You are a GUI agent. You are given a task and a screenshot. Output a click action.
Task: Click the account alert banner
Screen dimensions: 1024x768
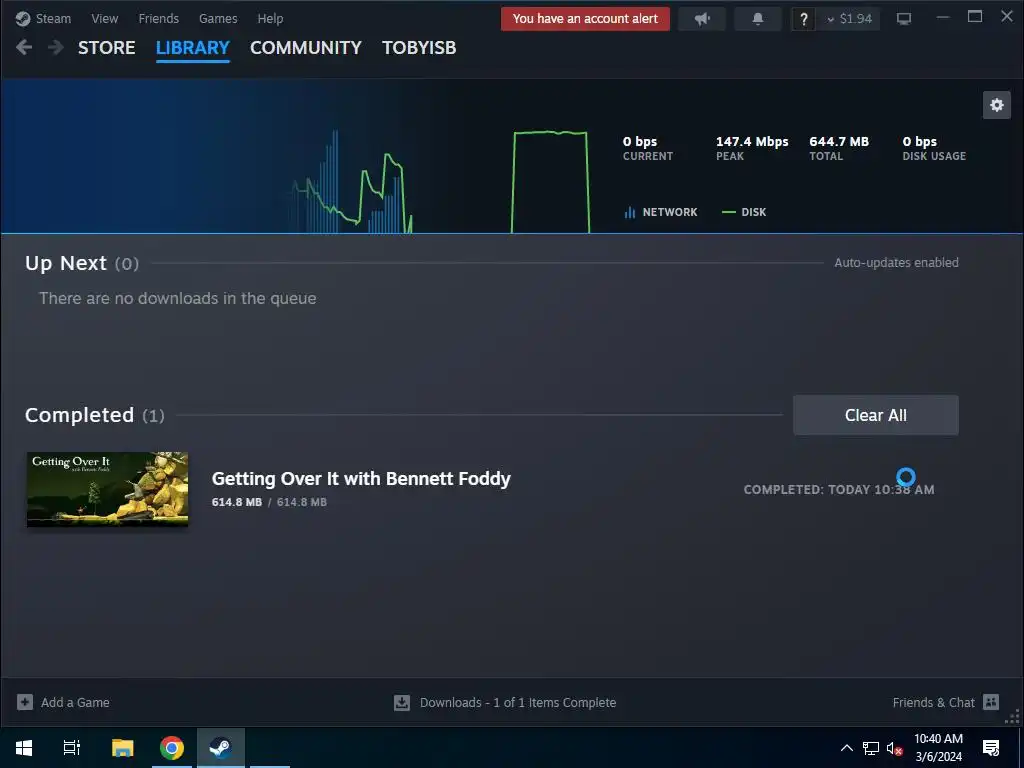(x=585, y=19)
